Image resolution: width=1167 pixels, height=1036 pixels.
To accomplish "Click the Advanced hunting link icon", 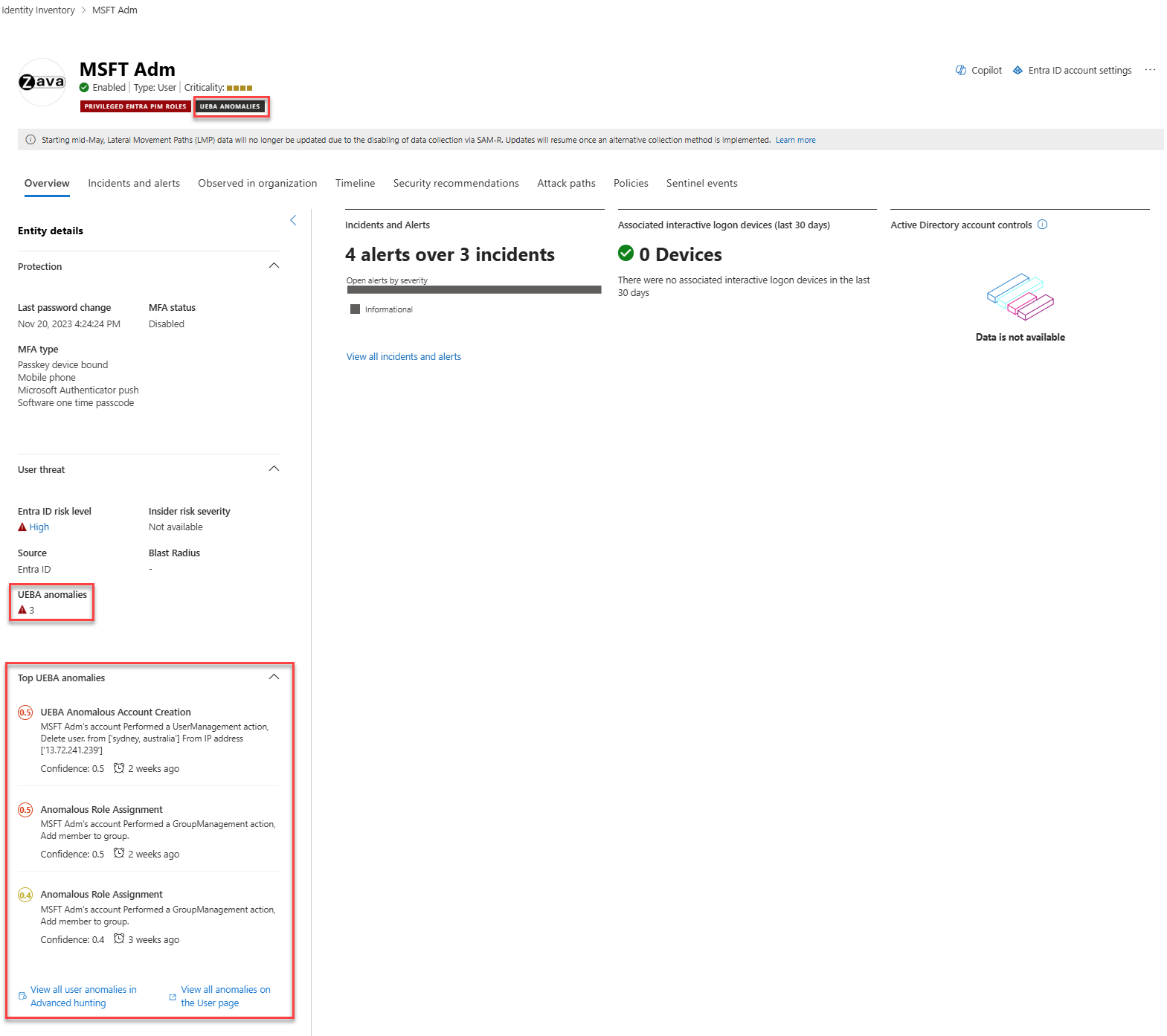I will pos(22,996).
